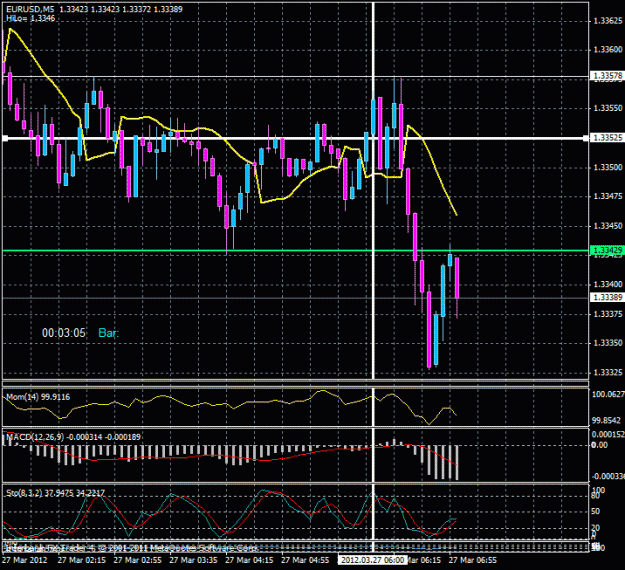Click the 1.33325 price axis value

(608, 372)
